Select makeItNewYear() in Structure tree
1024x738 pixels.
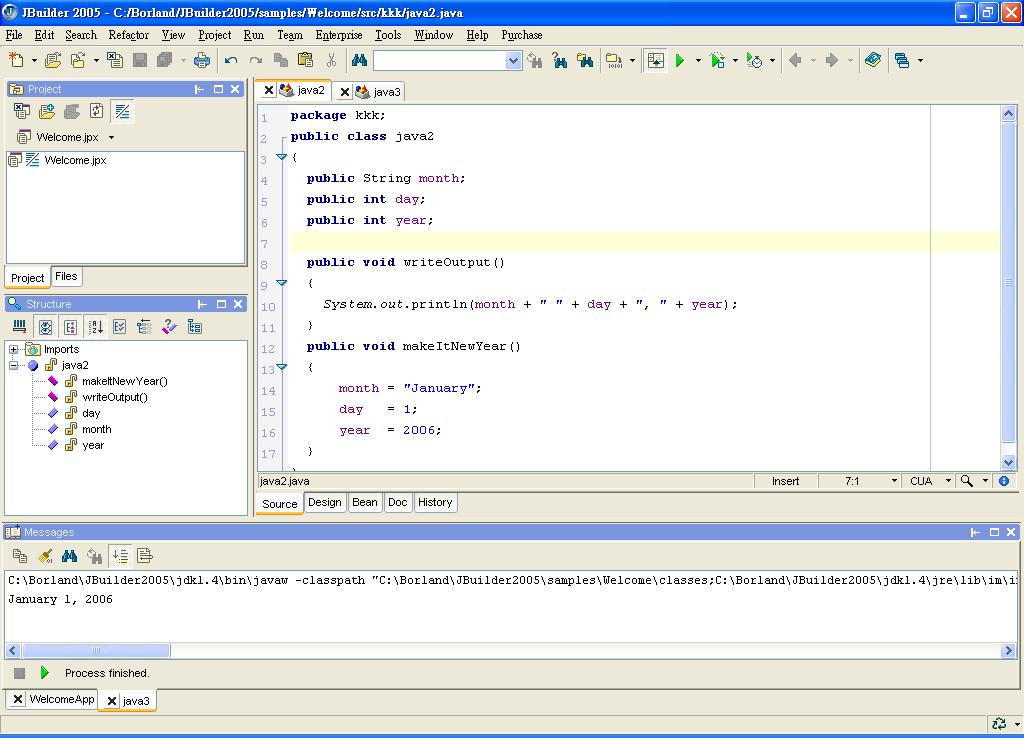[125, 381]
